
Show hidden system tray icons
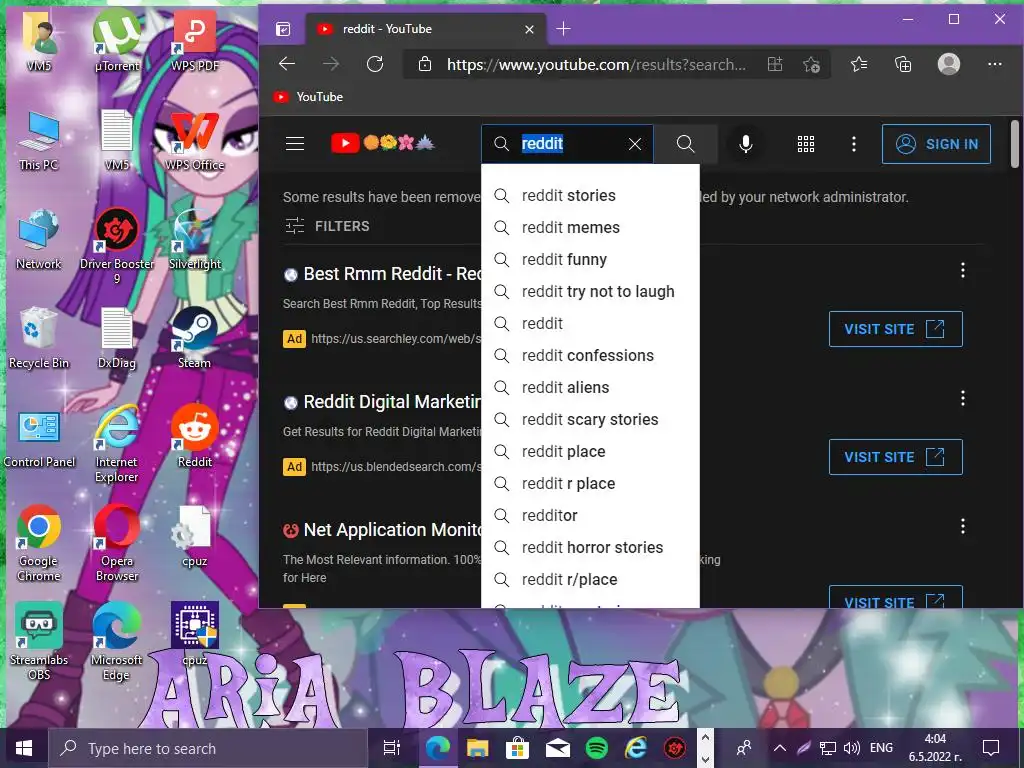click(x=780, y=748)
